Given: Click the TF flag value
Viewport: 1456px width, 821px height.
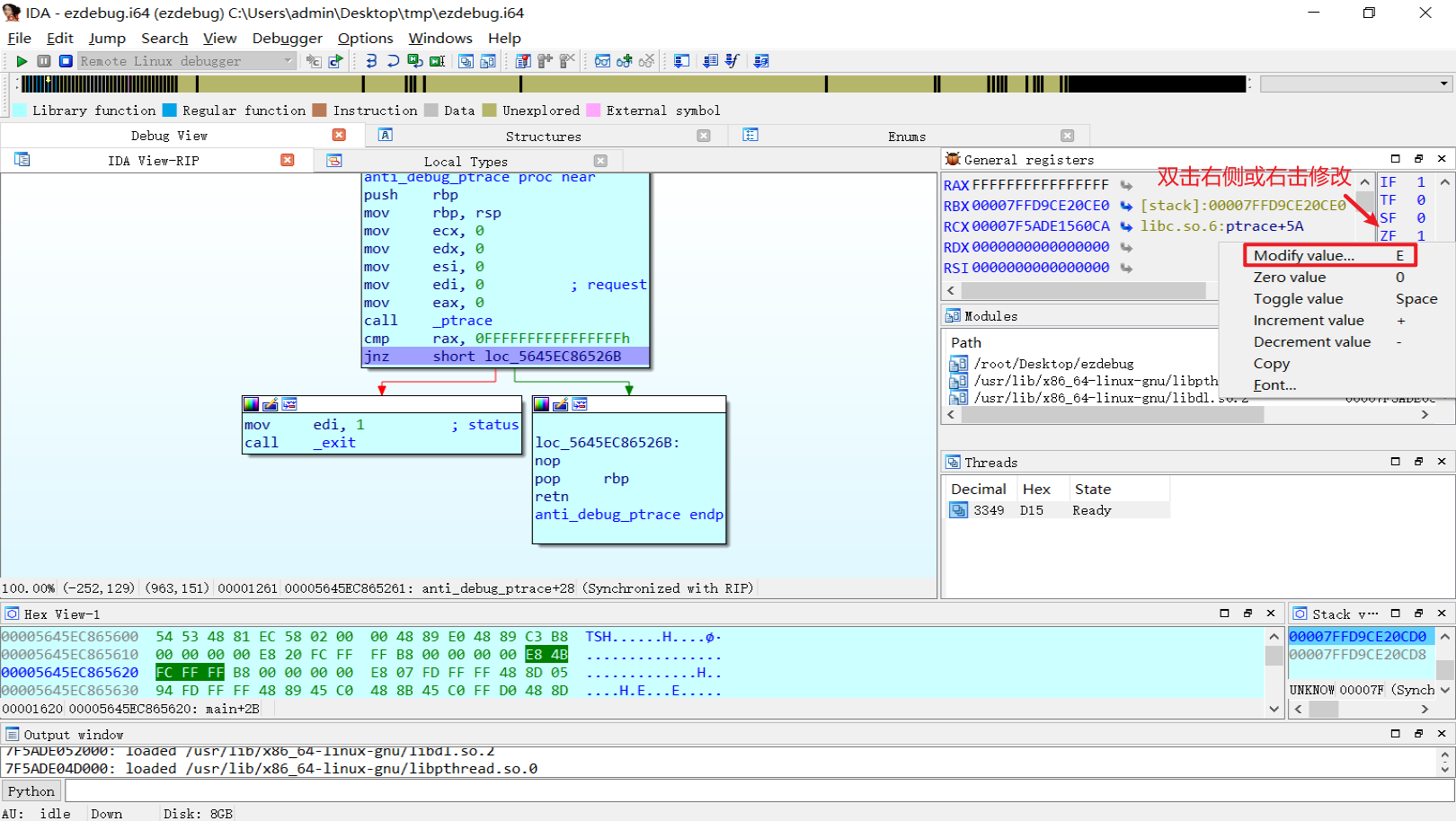Looking at the screenshot, I should coord(1421,200).
